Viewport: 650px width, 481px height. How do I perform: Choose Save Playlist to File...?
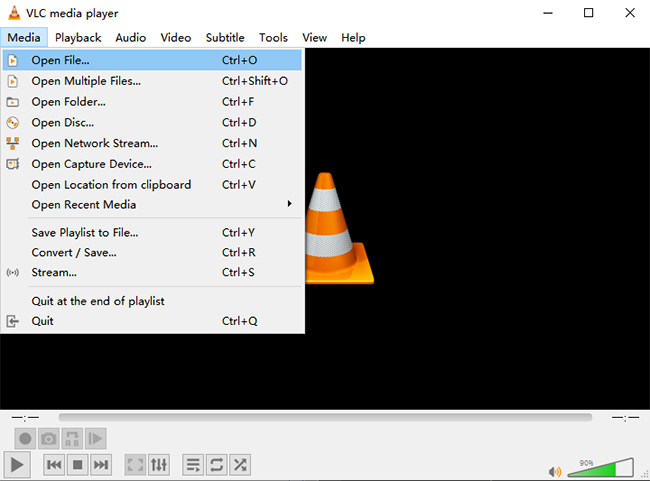pyautogui.click(x=152, y=233)
